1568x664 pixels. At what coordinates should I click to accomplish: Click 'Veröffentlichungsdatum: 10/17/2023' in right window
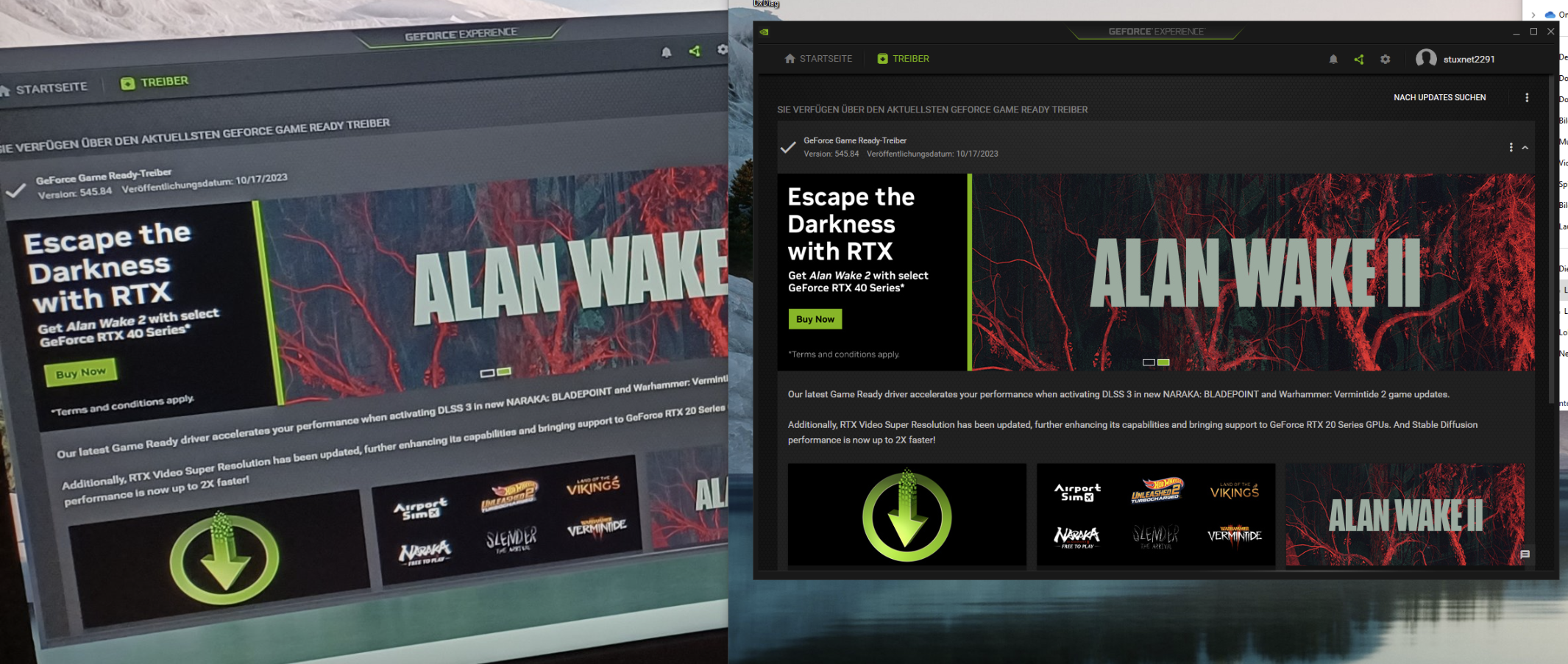pyautogui.click(x=932, y=154)
